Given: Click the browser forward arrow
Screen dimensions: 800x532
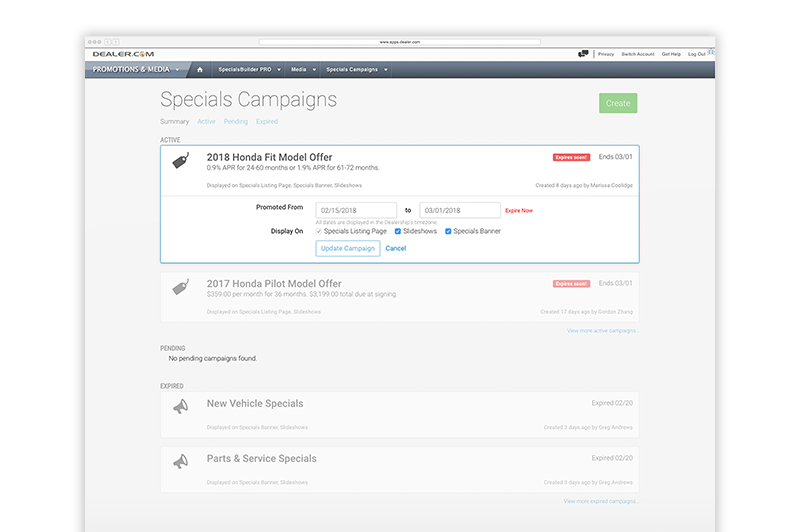Looking at the screenshot, I should pos(116,42).
